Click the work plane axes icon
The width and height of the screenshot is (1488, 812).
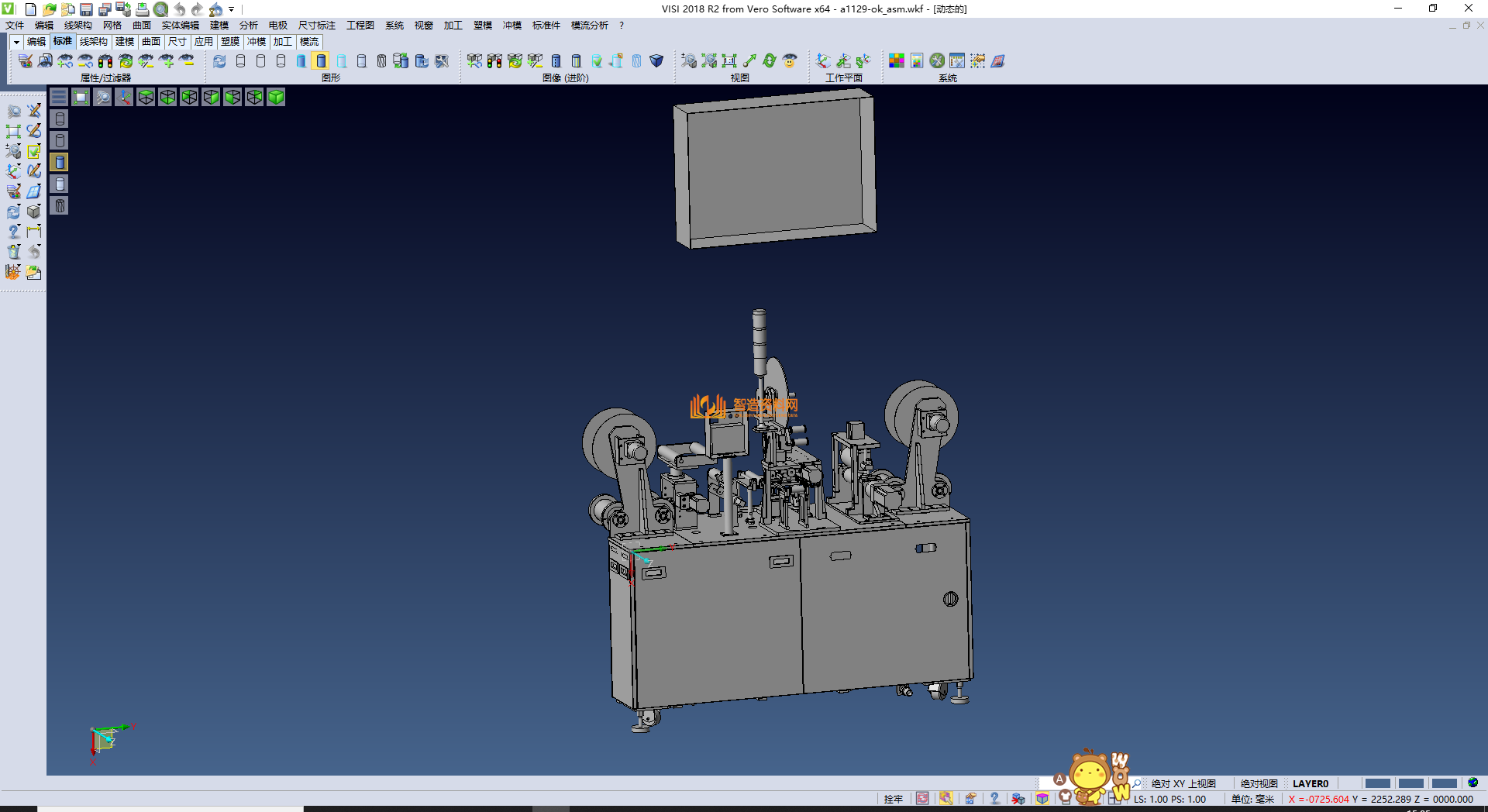pos(823,60)
